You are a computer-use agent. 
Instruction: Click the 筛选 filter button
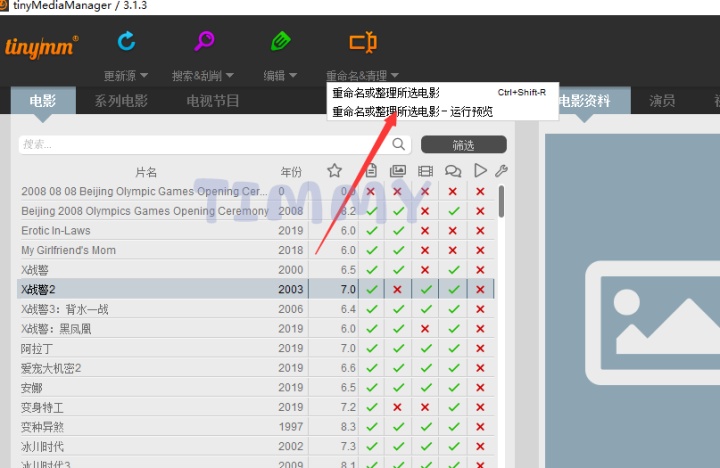(464, 145)
